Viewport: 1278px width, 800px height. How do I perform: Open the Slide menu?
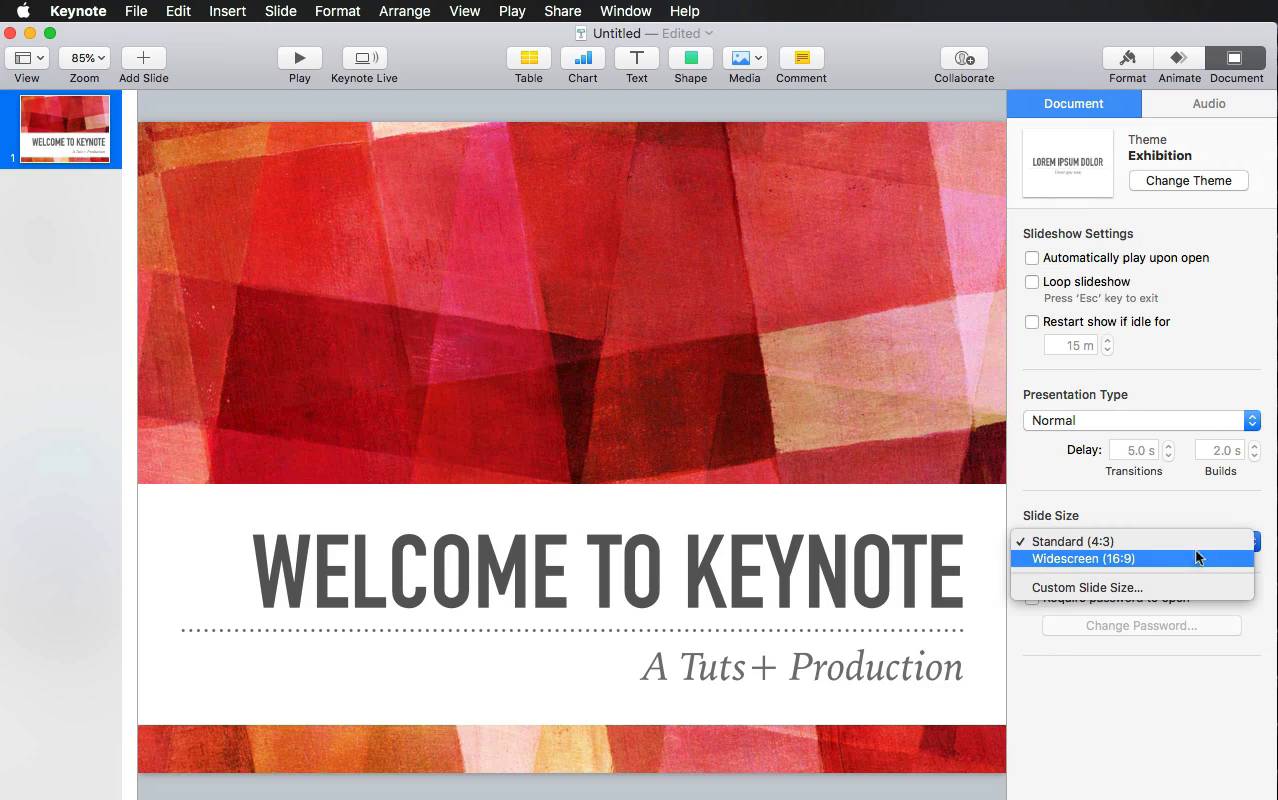click(280, 11)
